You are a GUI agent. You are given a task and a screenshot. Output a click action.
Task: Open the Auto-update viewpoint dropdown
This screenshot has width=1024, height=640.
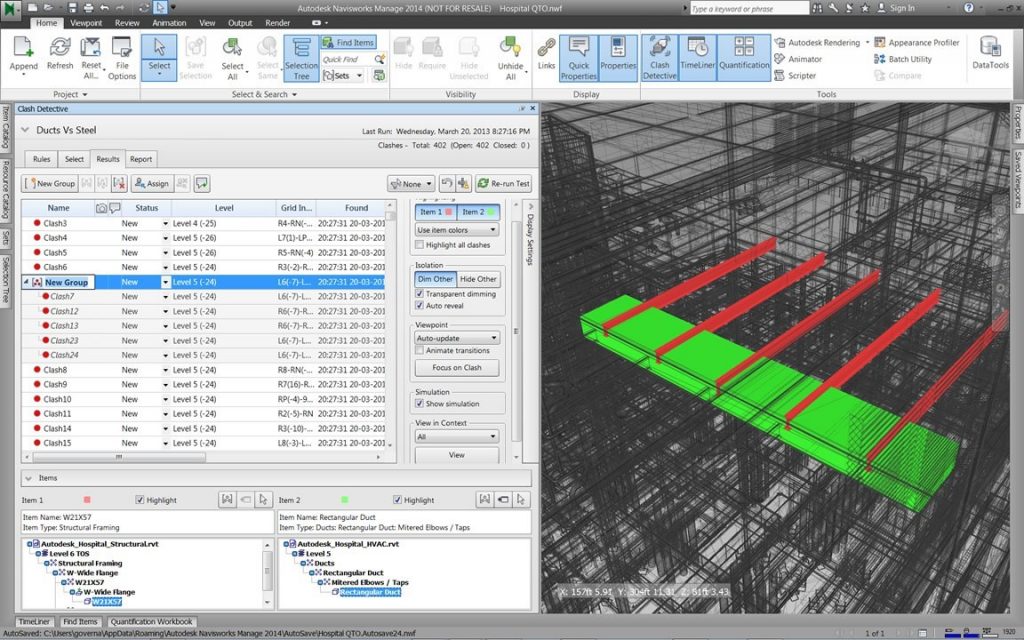(456, 338)
